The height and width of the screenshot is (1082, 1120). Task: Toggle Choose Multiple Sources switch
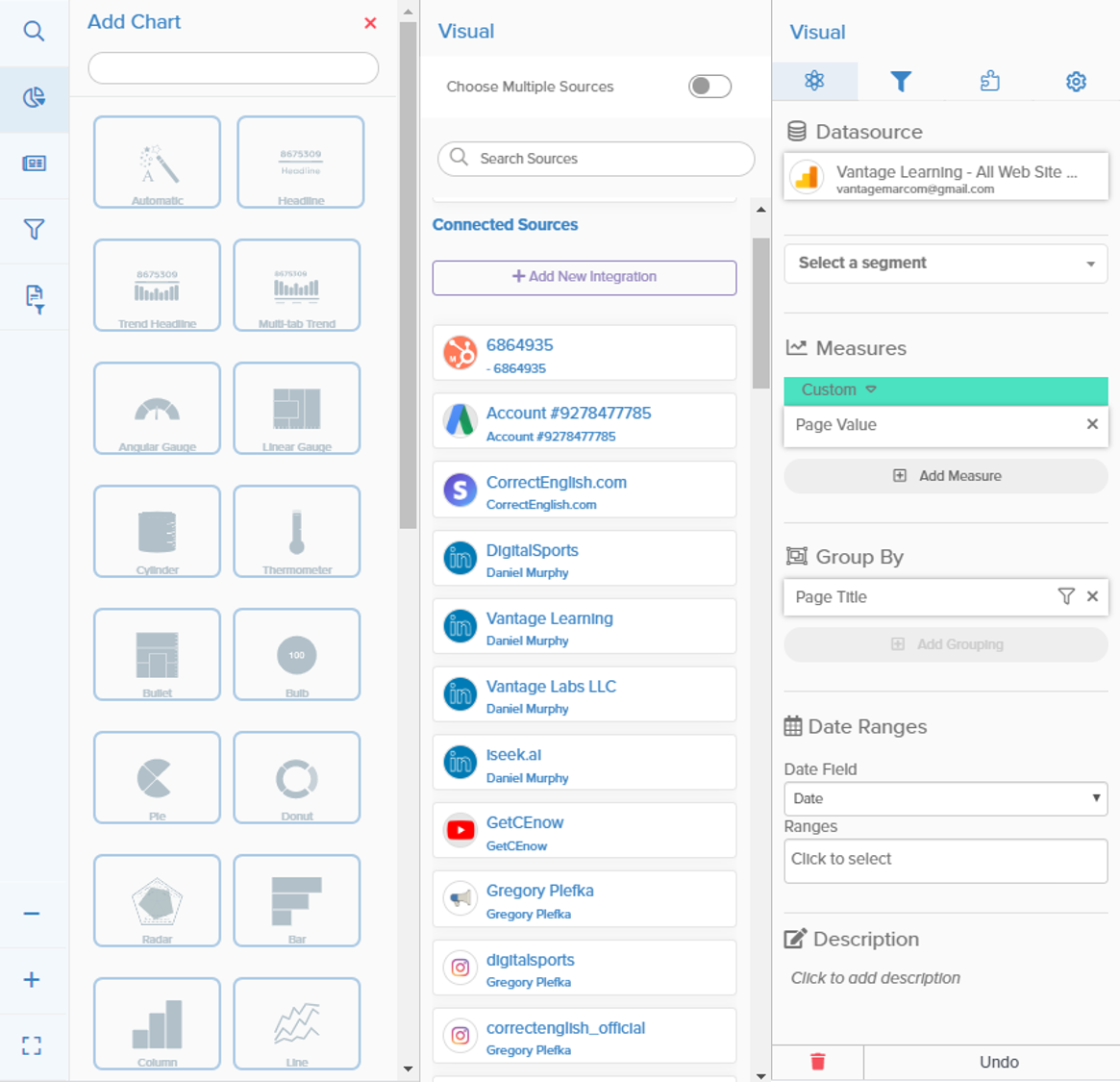point(709,87)
